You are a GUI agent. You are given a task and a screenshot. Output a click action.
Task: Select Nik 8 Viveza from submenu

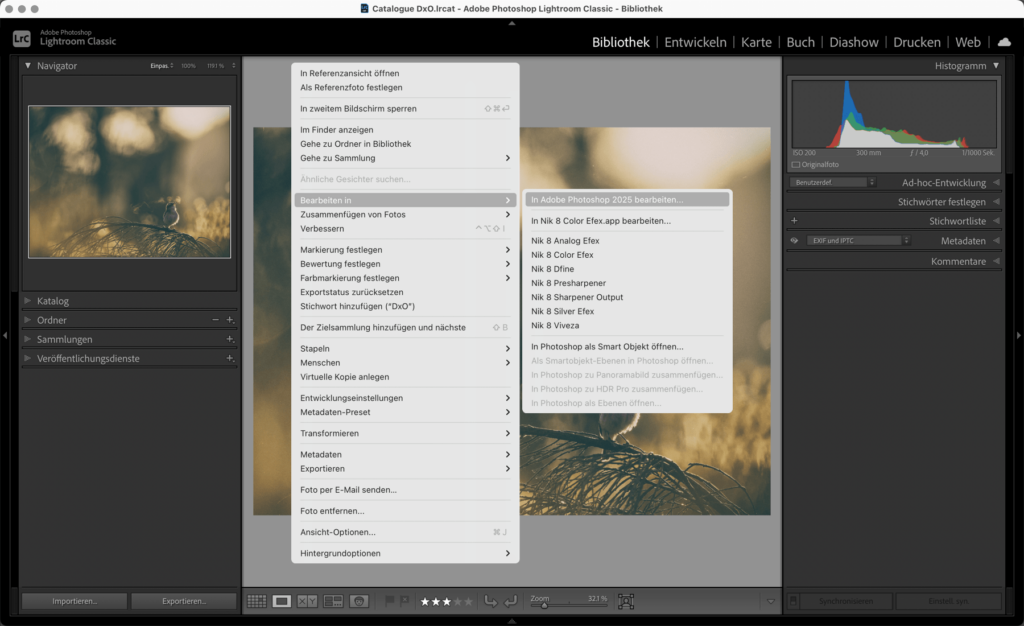555,325
